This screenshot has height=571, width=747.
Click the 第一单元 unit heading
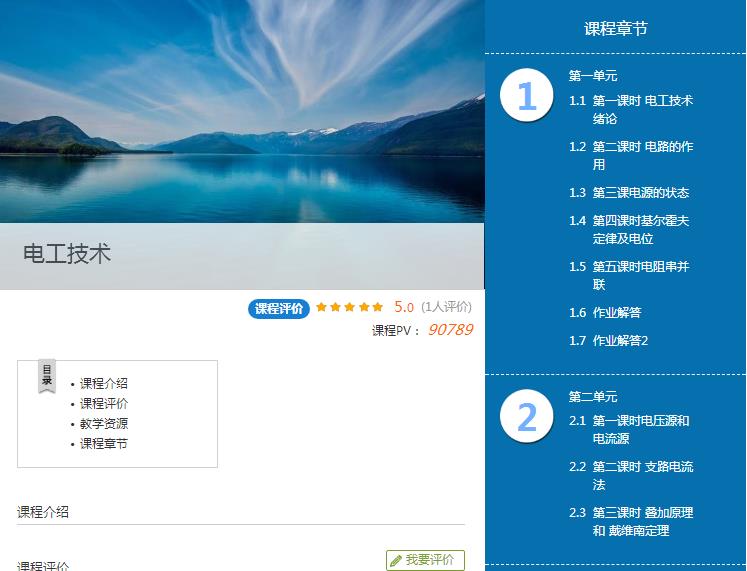tap(593, 76)
